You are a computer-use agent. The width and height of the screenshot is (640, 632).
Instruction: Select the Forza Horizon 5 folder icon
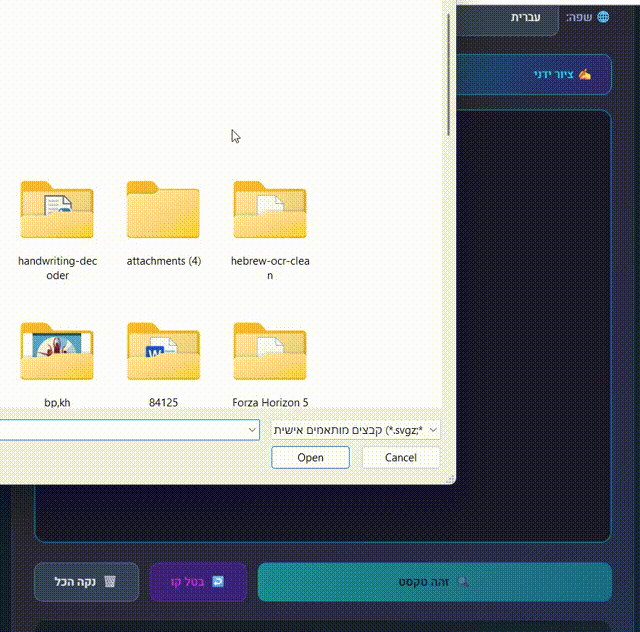point(269,352)
